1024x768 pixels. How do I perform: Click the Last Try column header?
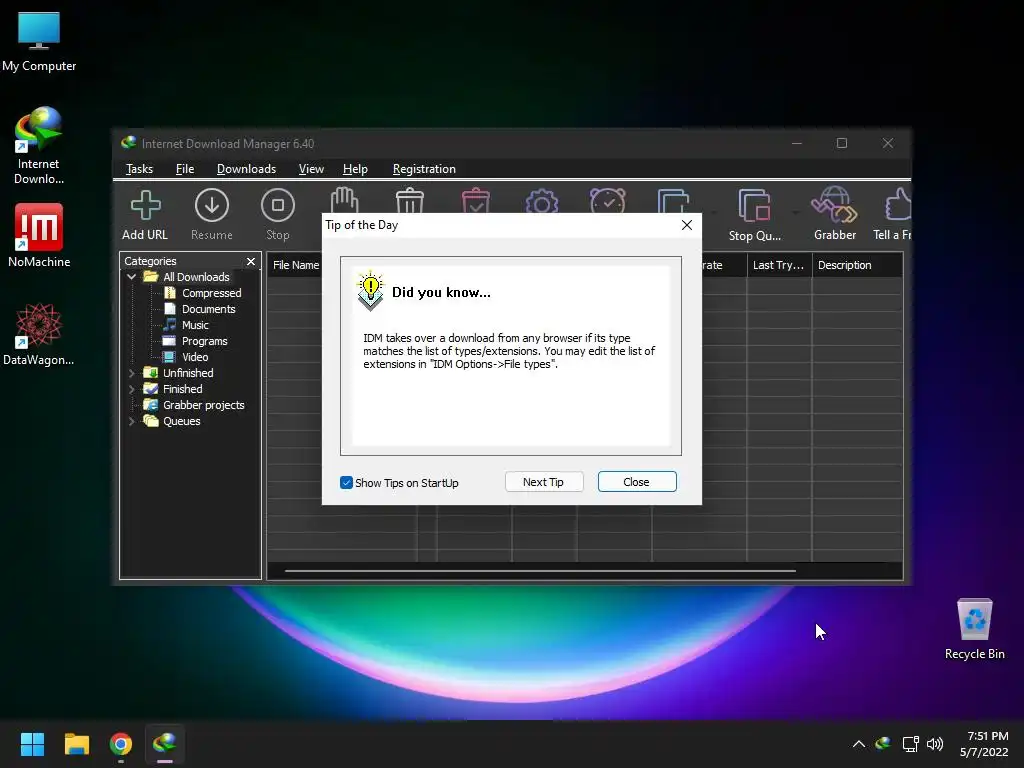click(779, 265)
